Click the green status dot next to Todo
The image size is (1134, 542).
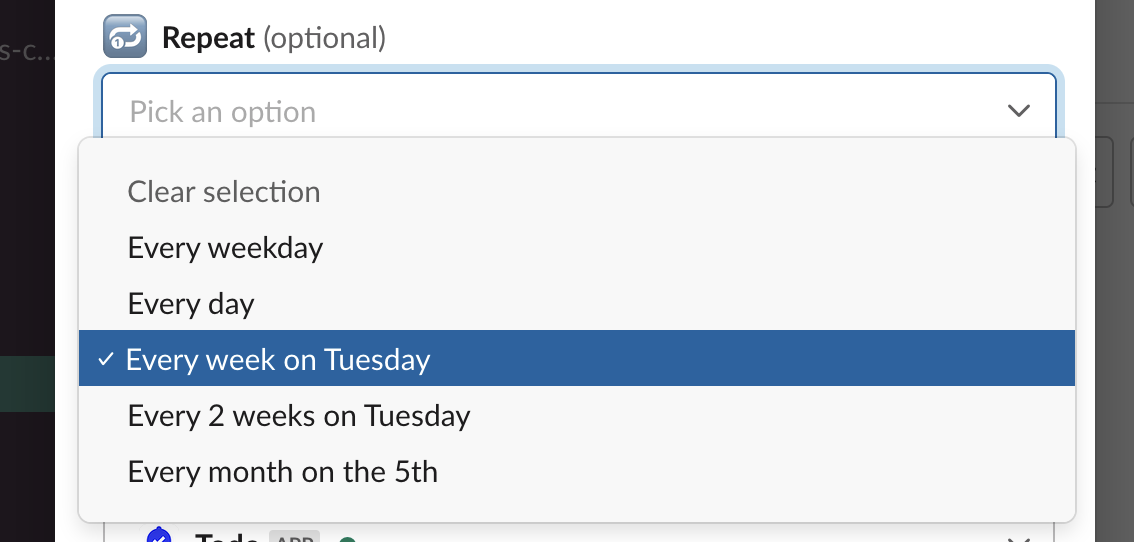pos(347,540)
